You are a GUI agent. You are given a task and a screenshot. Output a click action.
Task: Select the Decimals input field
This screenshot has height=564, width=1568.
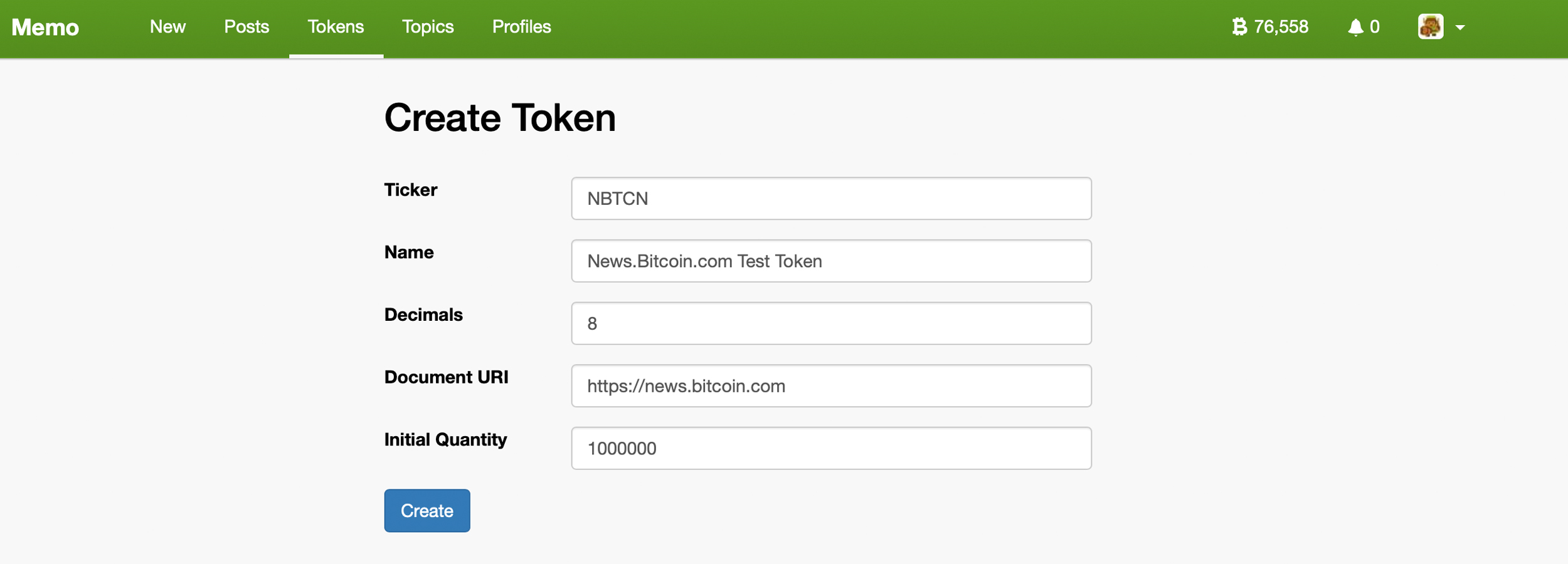pos(831,323)
